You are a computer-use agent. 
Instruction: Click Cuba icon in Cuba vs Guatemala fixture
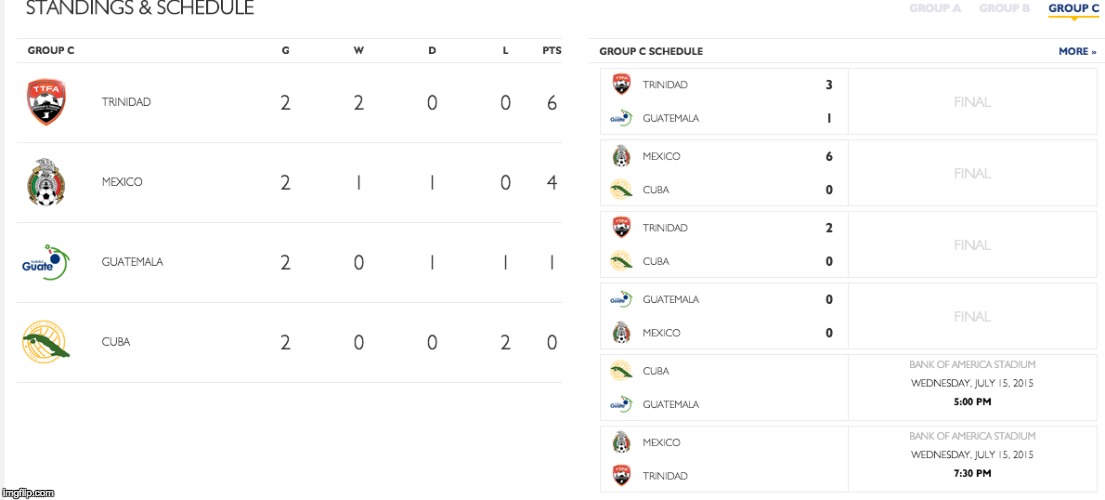pyautogui.click(x=621, y=371)
